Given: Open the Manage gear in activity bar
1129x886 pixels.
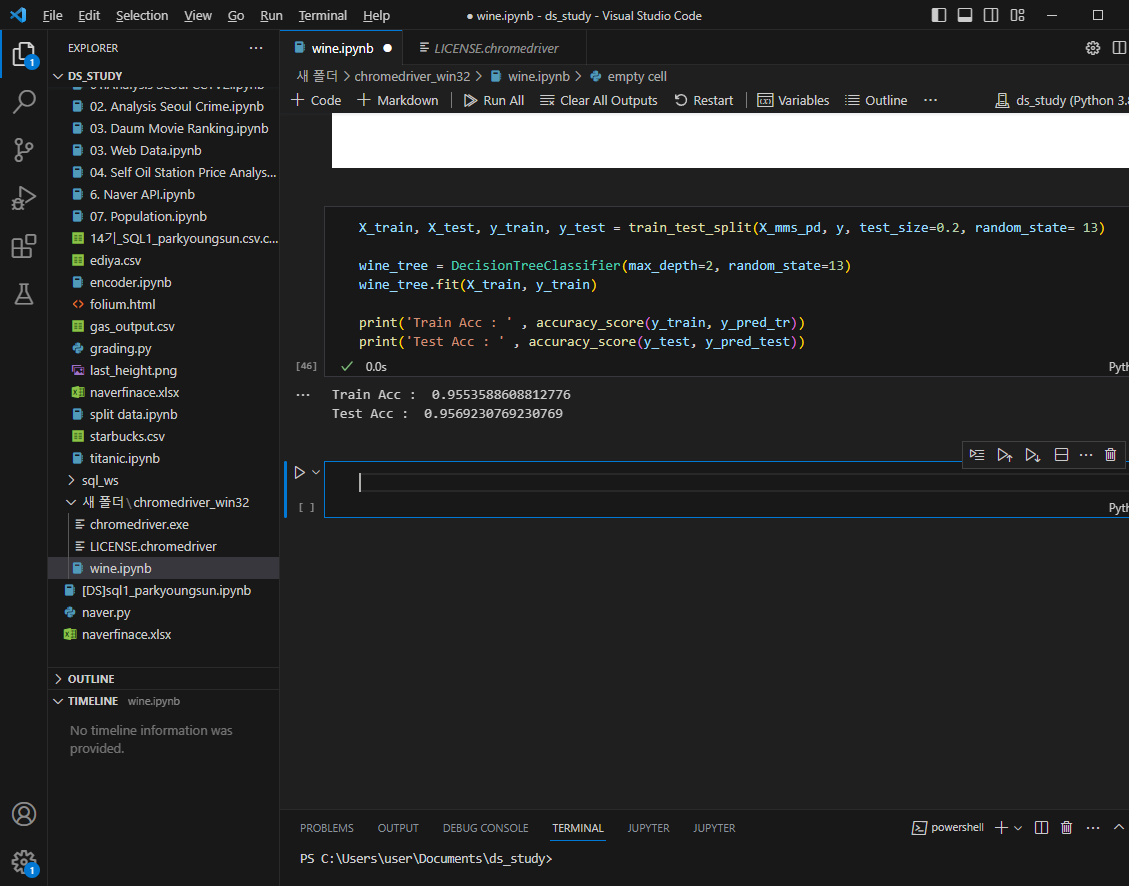Looking at the screenshot, I should [x=24, y=862].
